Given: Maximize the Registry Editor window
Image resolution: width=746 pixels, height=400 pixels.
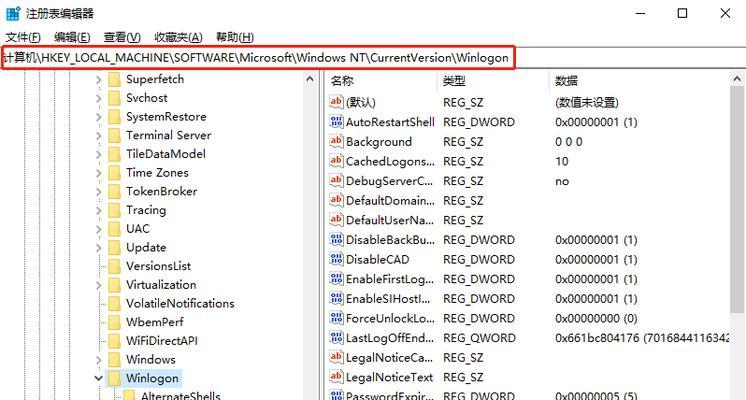Looking at the screenshot, I should pos(682,13).
